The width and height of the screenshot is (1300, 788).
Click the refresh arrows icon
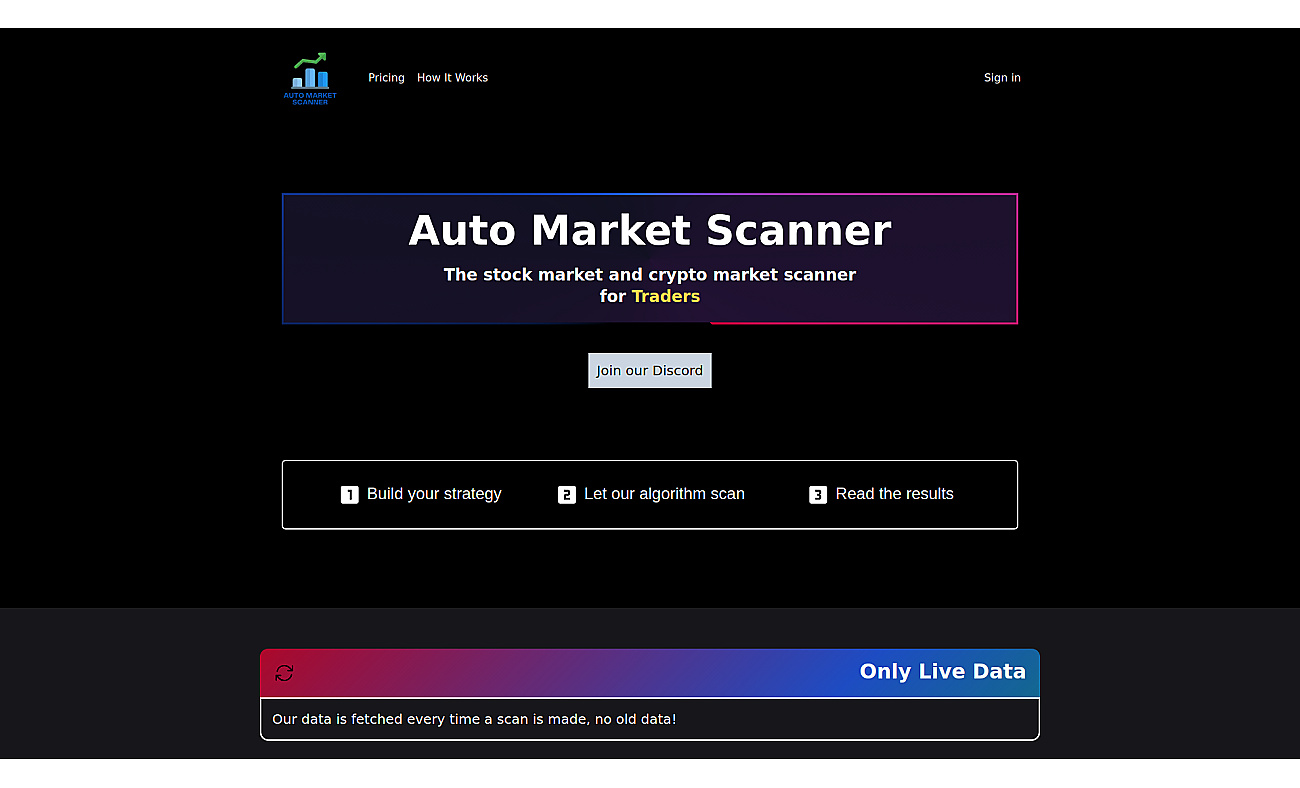[284, 673]
